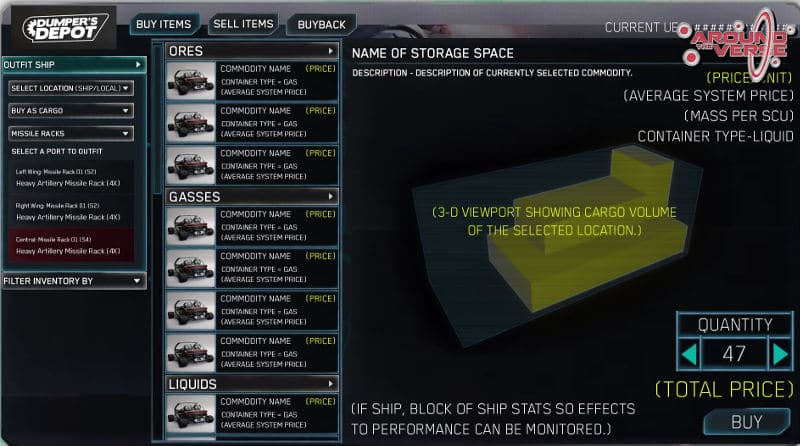Expand the Outfit Ship panel arrow
The width and height of the screenshot is (800, 446).
pyautogui.click(x=138, y=65)
